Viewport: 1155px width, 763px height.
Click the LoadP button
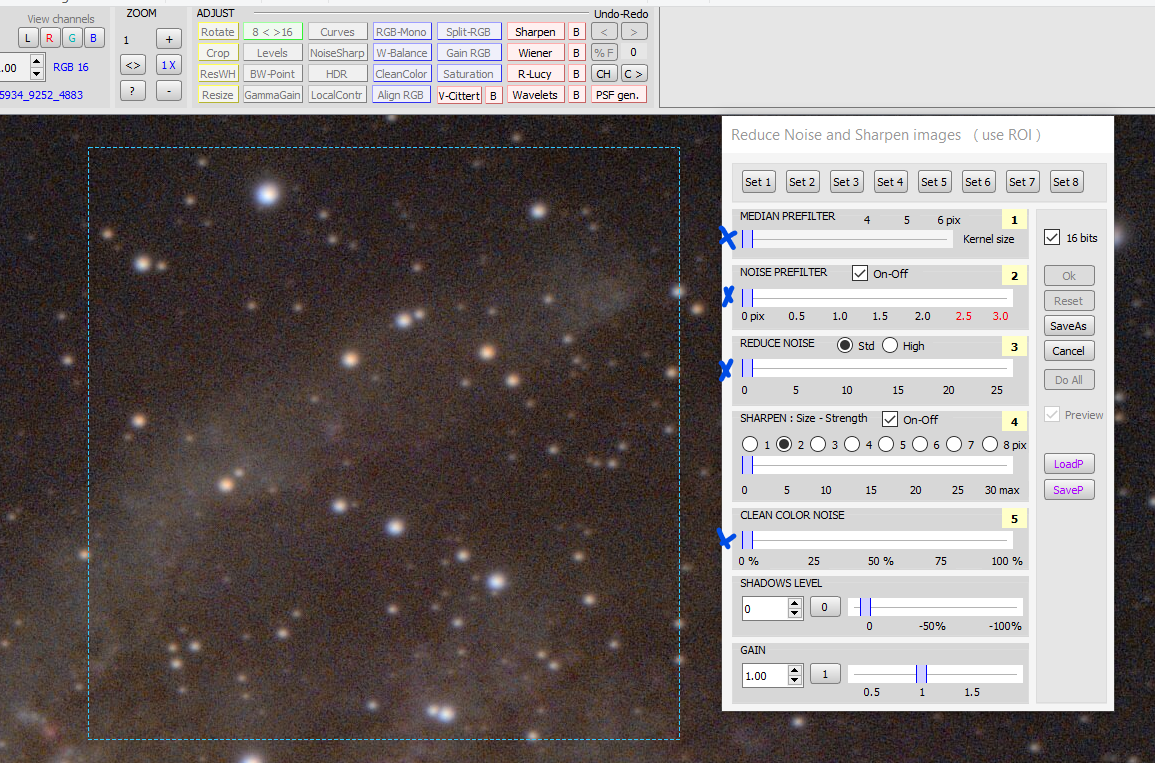click(1069, 464)
